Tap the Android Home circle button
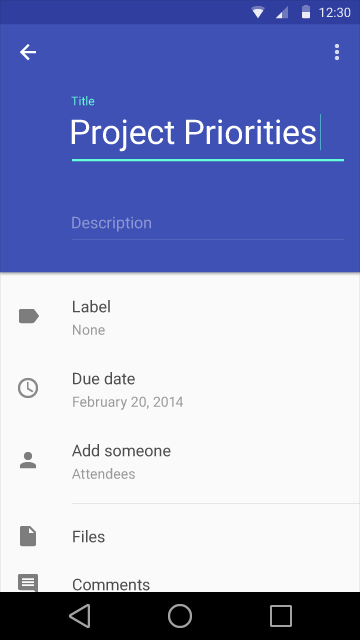The width and height of the screenshot is (360, 640). pos(180,616)
